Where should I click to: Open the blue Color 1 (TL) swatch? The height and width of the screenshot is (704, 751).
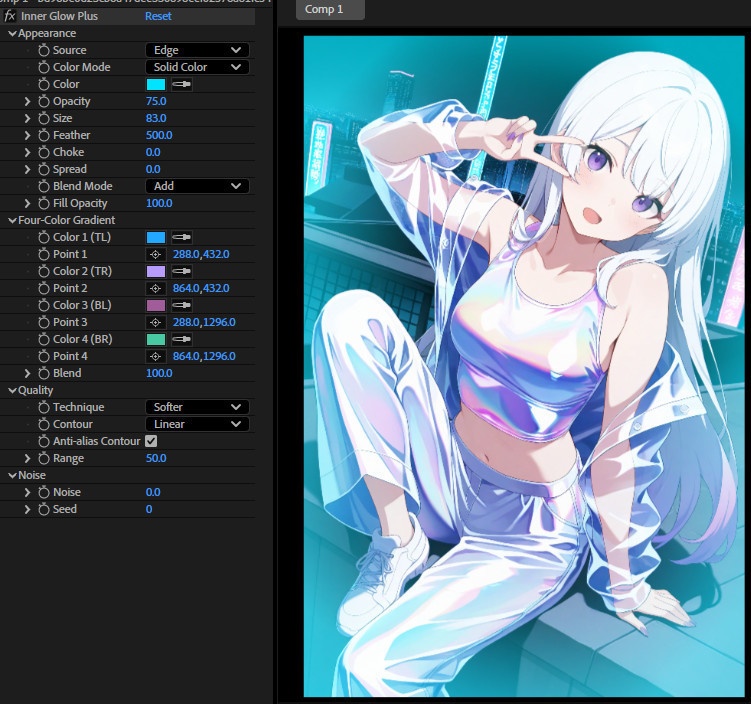click(x=156, y=237)
